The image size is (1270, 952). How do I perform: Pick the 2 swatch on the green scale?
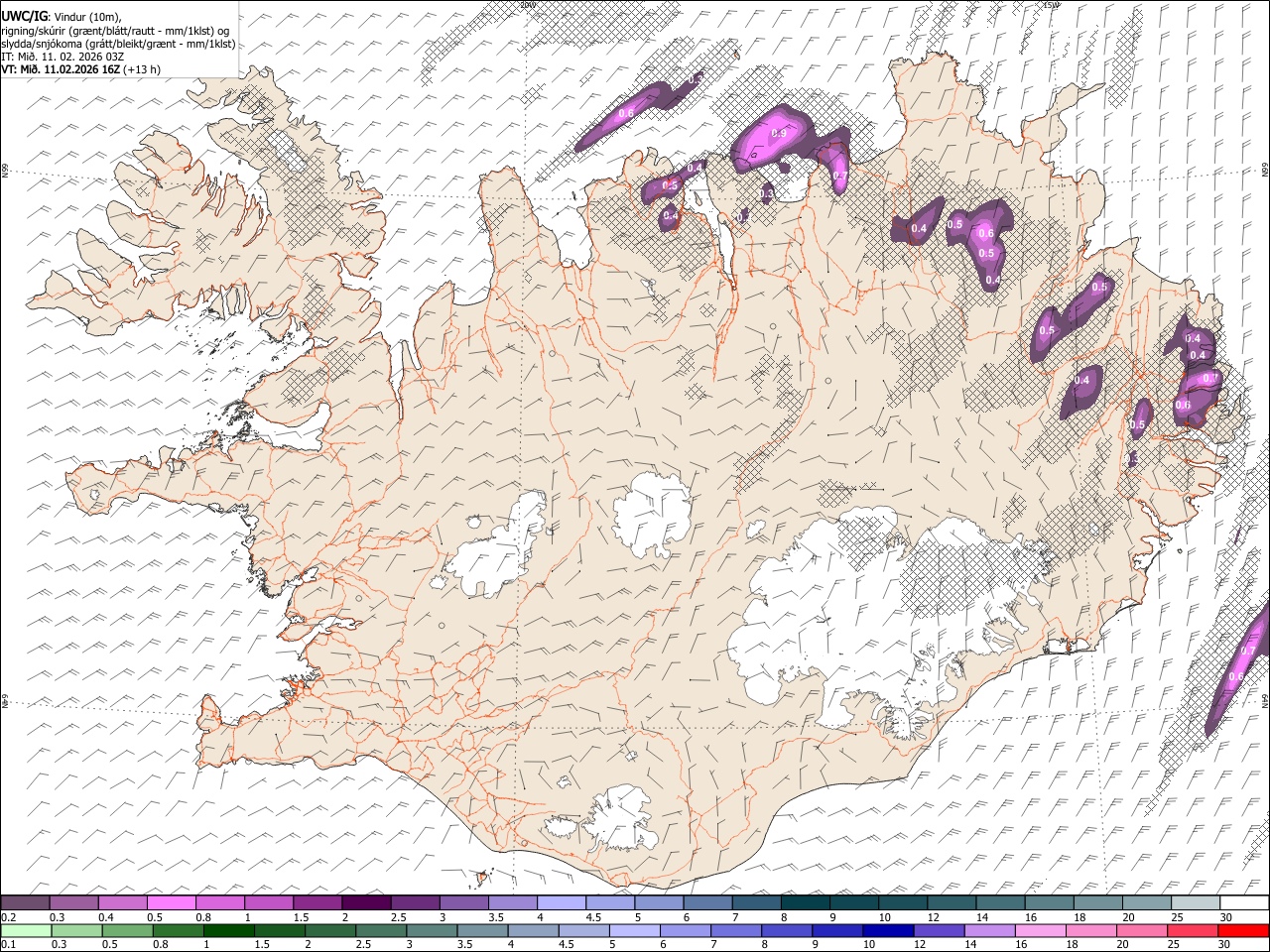(x=329, y=930)
